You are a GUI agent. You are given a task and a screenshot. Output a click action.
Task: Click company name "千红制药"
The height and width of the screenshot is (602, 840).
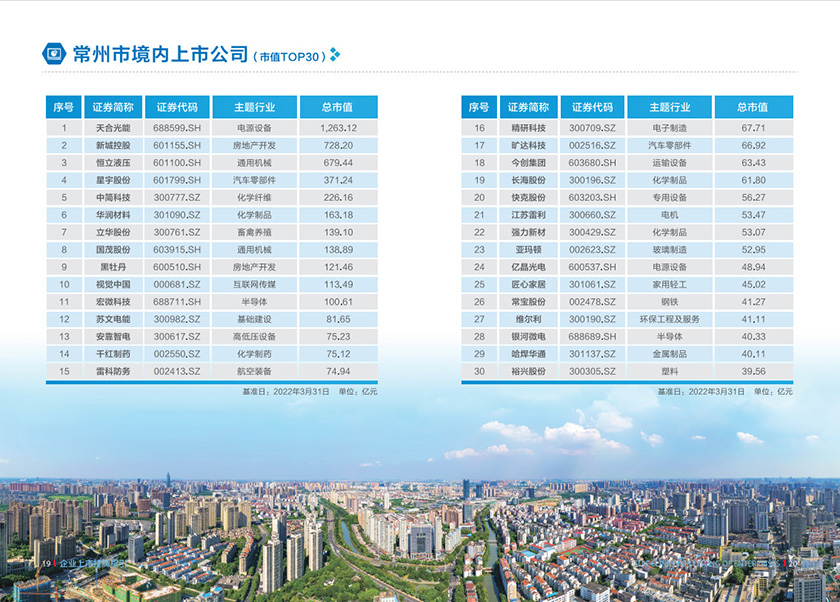click(x=113, y=354)
